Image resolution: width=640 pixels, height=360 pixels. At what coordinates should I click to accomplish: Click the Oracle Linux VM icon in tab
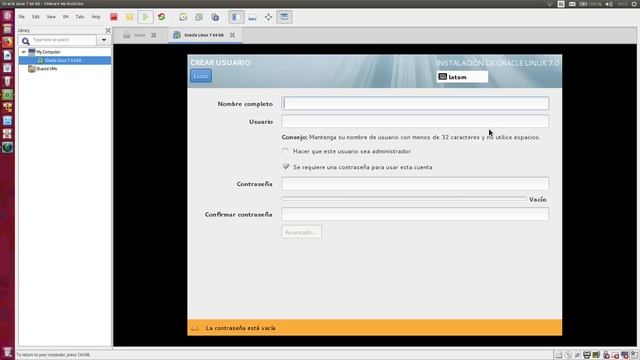177,35
